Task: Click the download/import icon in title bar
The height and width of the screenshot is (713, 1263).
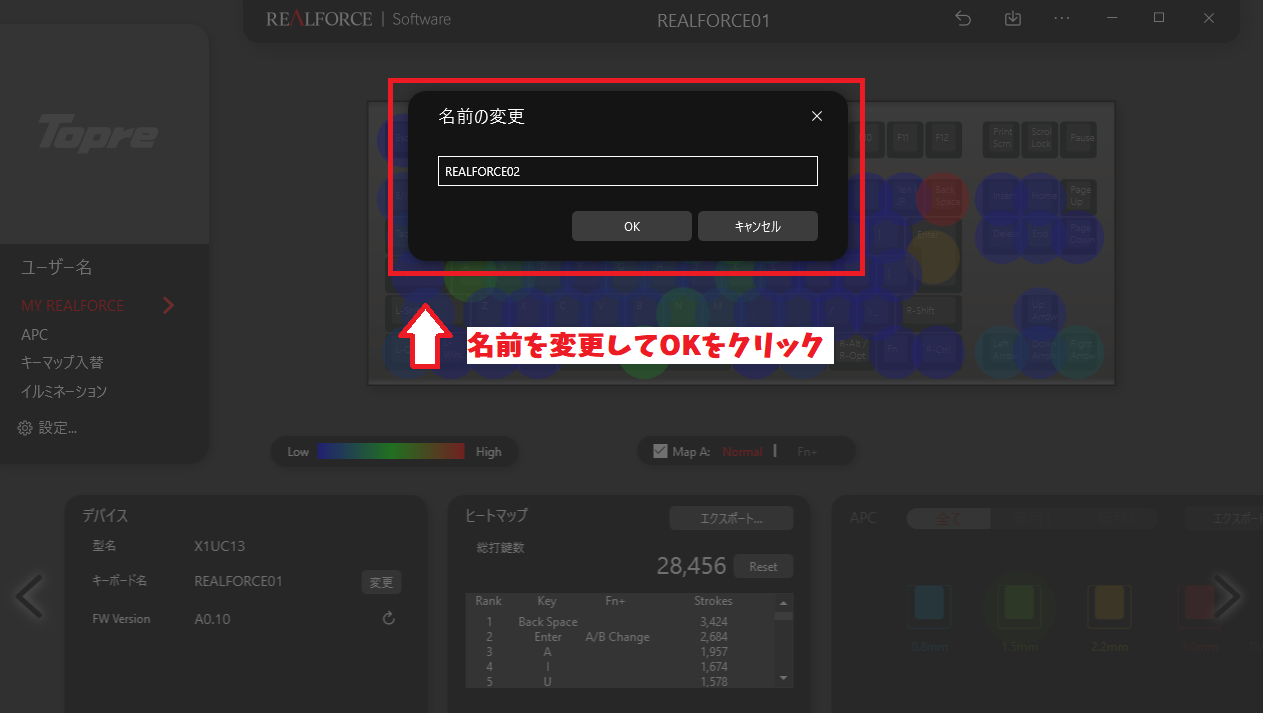Action: click(x=1012, y=18)
